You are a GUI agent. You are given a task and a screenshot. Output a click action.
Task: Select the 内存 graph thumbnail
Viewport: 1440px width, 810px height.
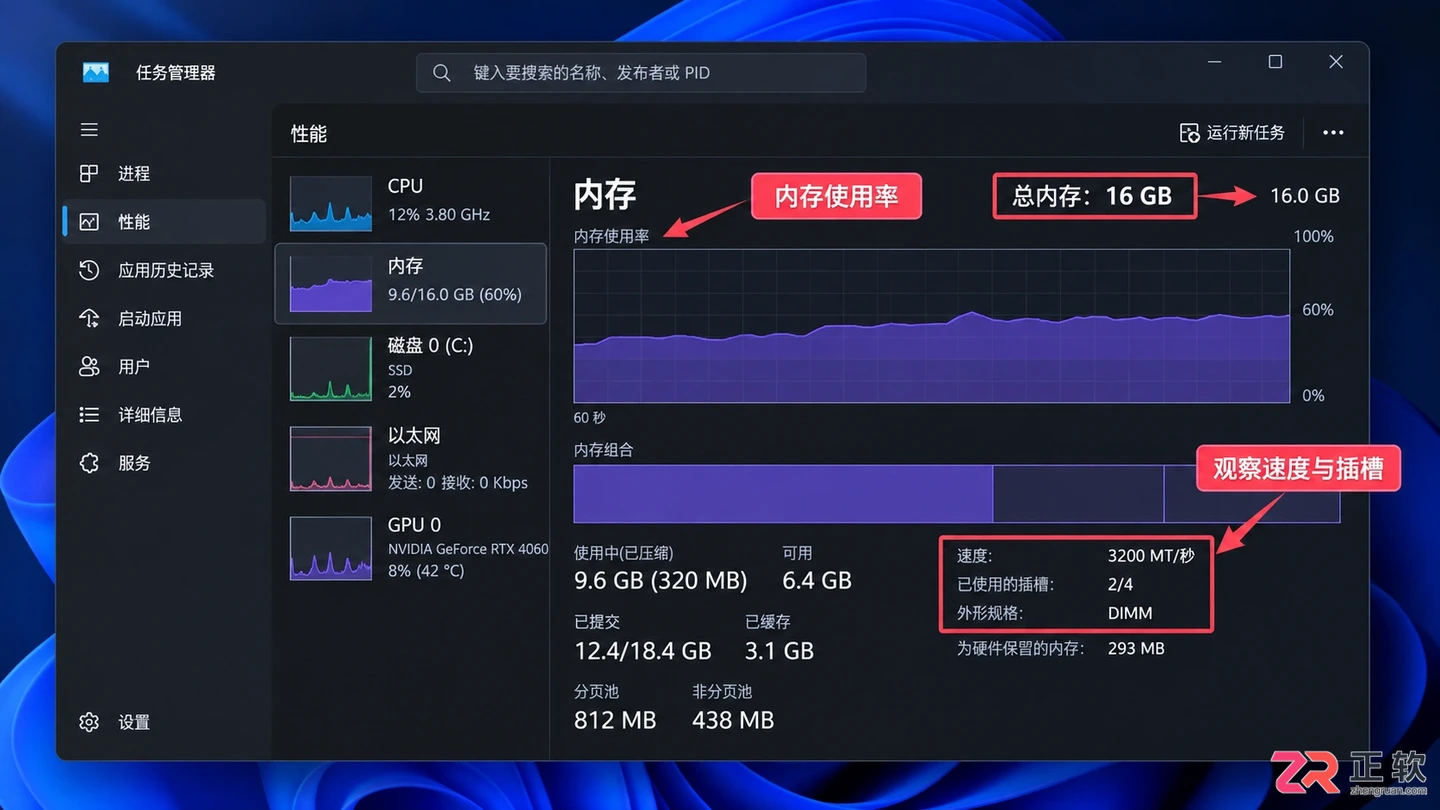pos(331,284)
